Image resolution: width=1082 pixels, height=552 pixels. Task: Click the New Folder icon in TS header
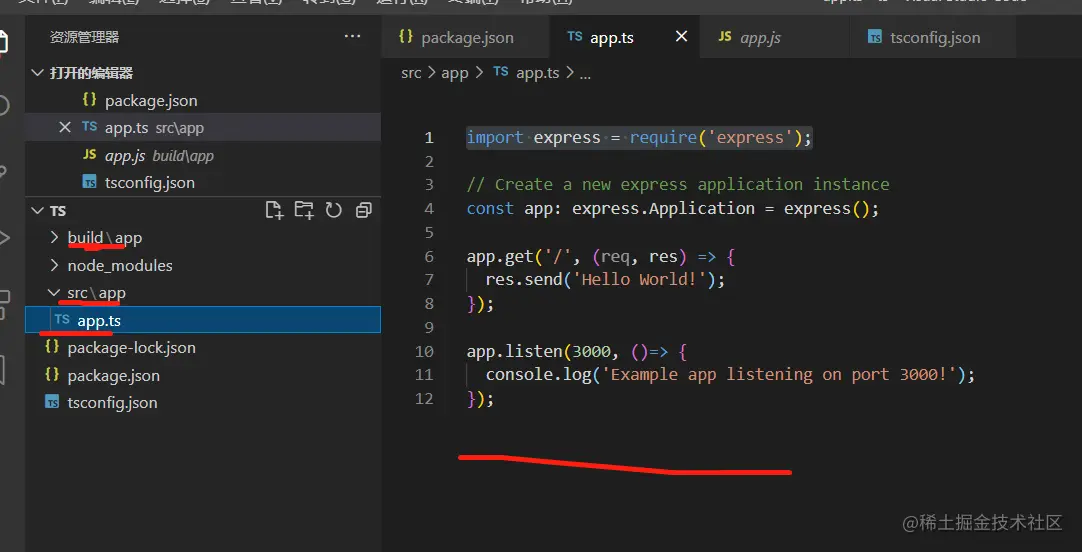point(304,210)
